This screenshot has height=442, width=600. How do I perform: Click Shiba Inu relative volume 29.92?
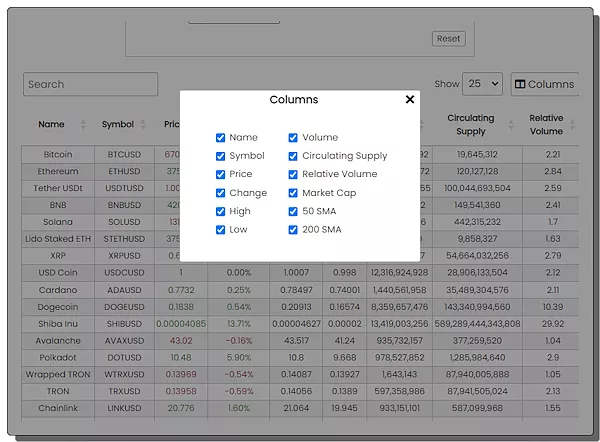click(553, 324)
